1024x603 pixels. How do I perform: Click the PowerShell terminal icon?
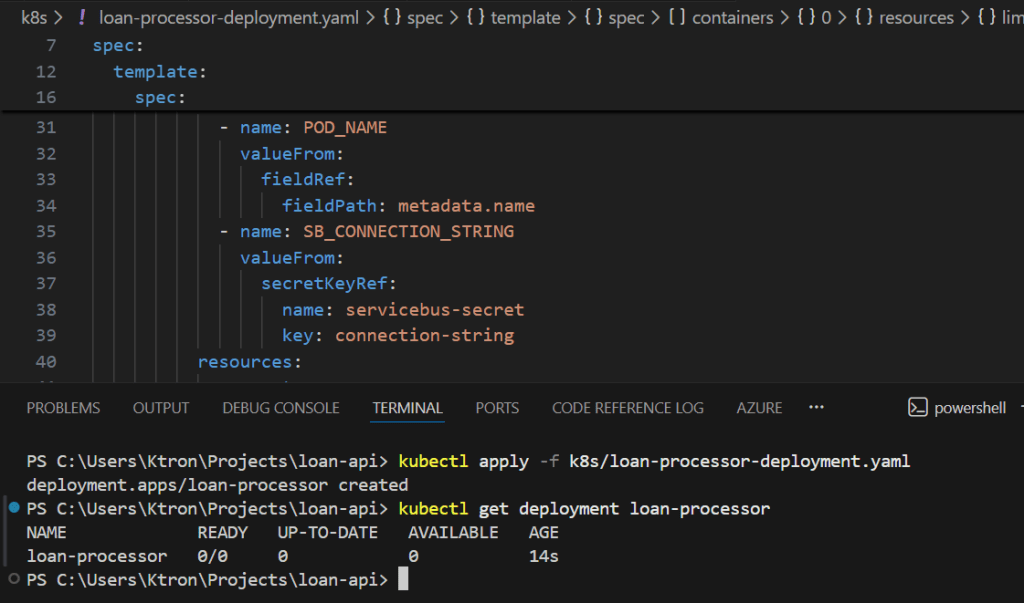917,408
